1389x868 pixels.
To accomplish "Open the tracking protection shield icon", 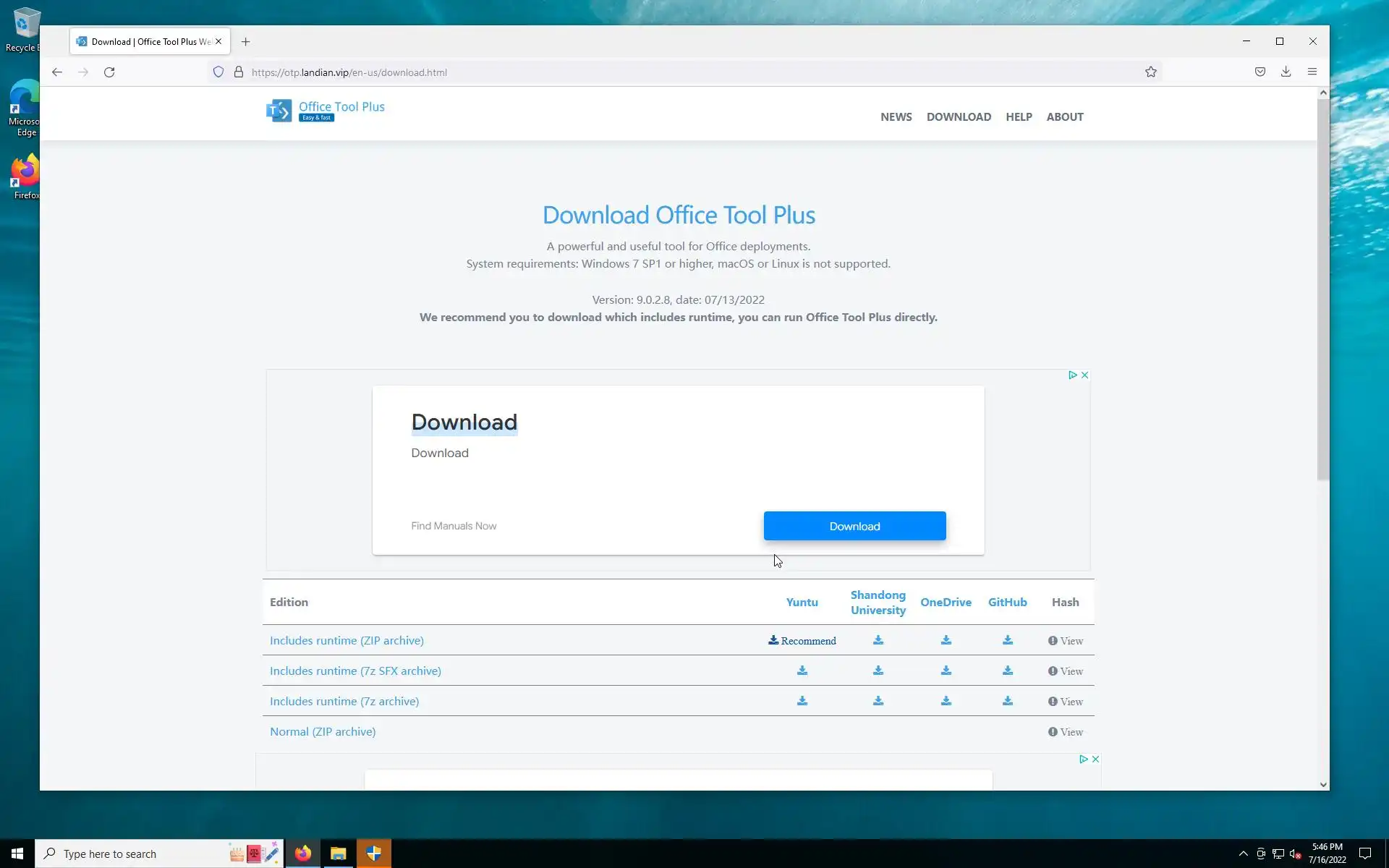I will click(218, 72).
